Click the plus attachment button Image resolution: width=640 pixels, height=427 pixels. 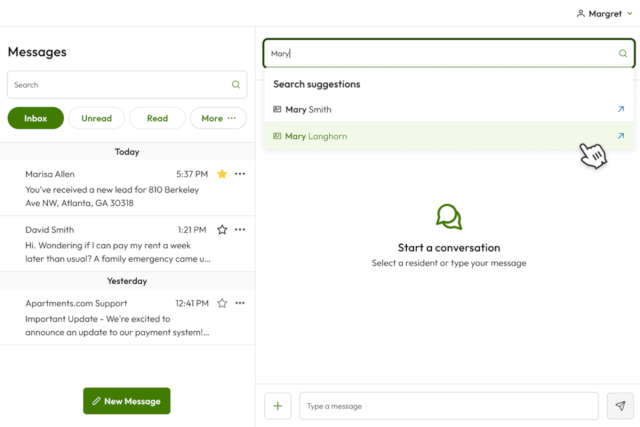point(278,406)
